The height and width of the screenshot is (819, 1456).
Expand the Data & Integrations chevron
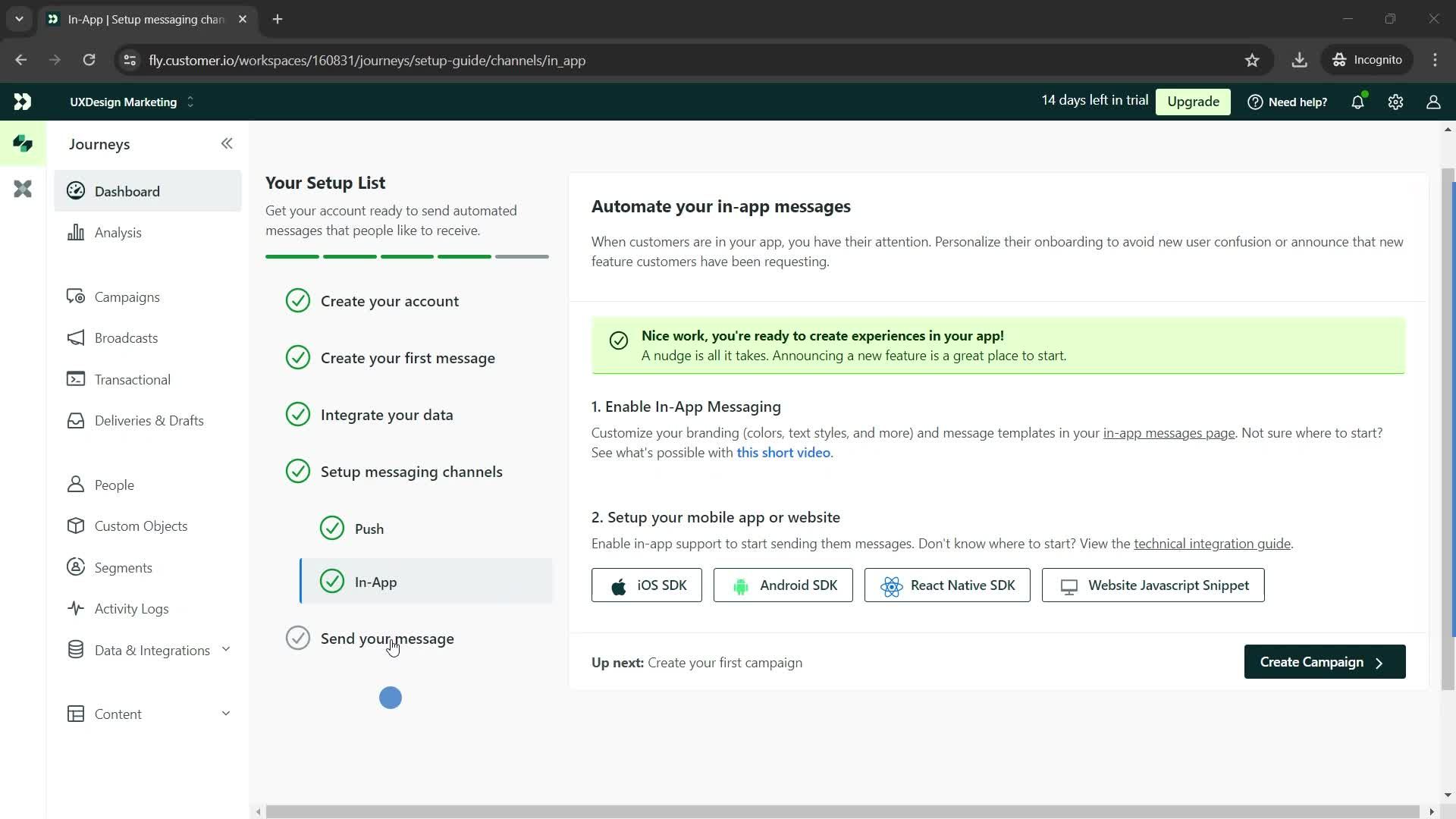coord(226,649)
